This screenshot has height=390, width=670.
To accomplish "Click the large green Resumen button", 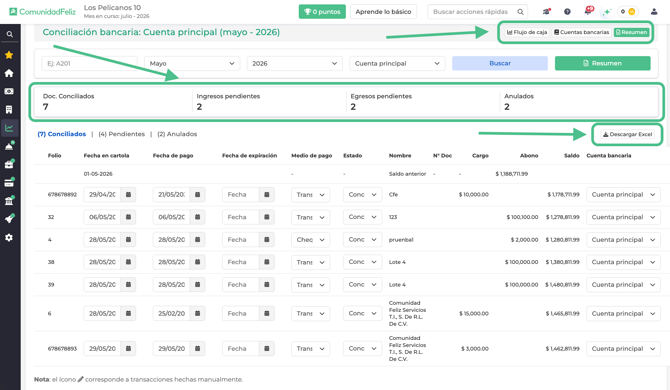I will coord(602,63).
